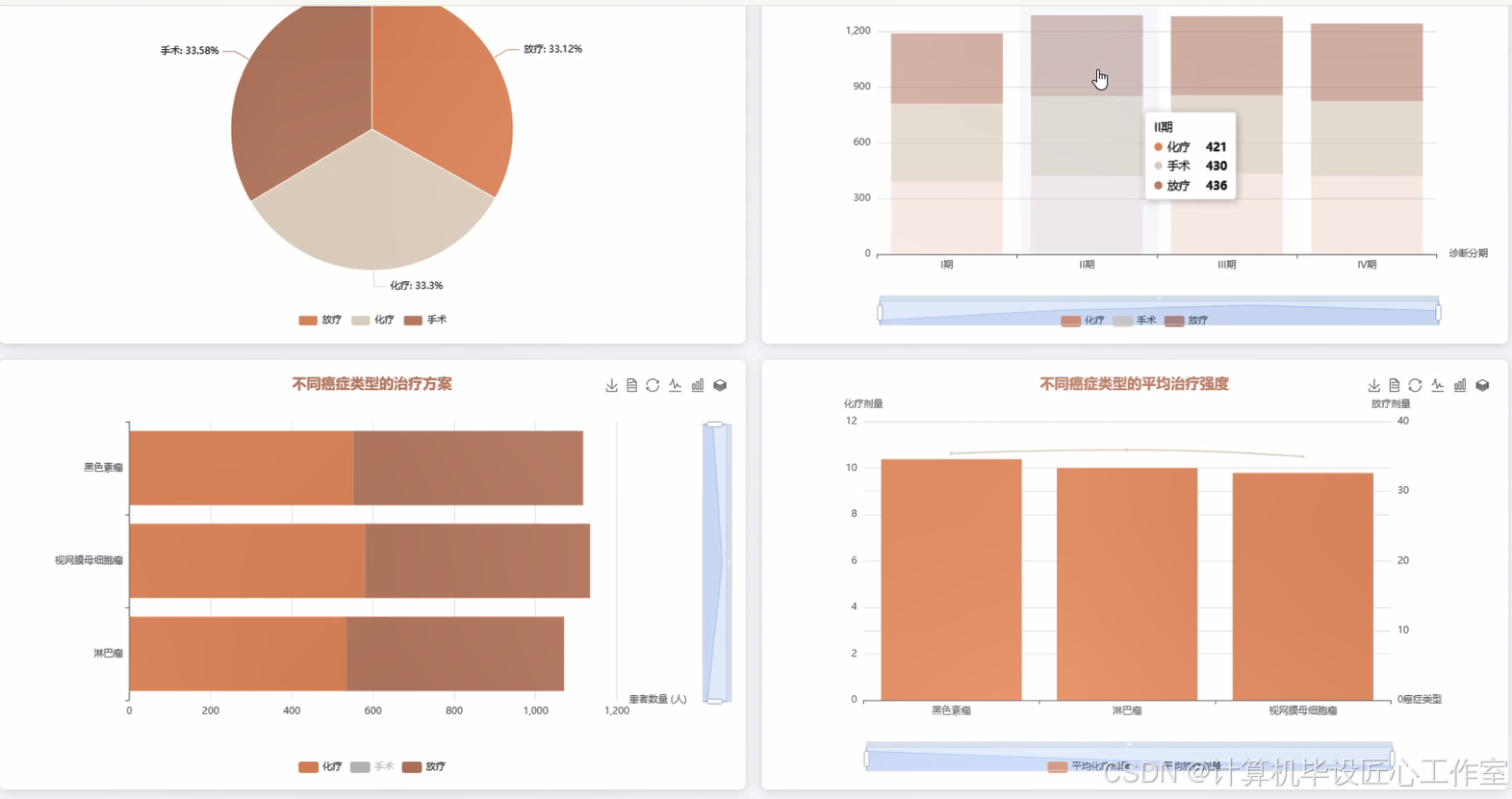Click the 淋巴瘤 bar in the average intensity chart
Screen dimensions: 1512x799
point(1127,584)
